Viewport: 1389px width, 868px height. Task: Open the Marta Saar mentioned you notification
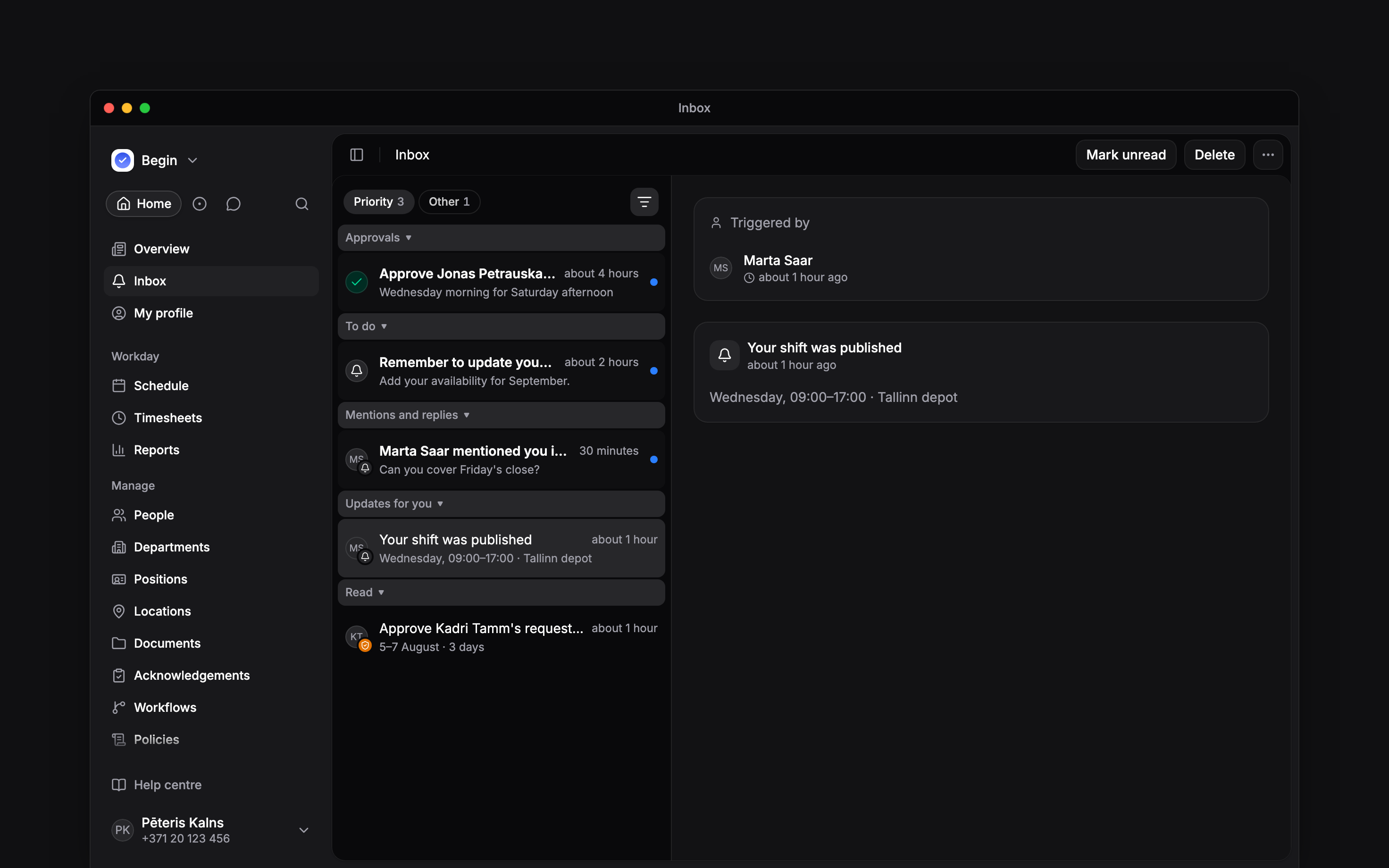pos(501,460)
